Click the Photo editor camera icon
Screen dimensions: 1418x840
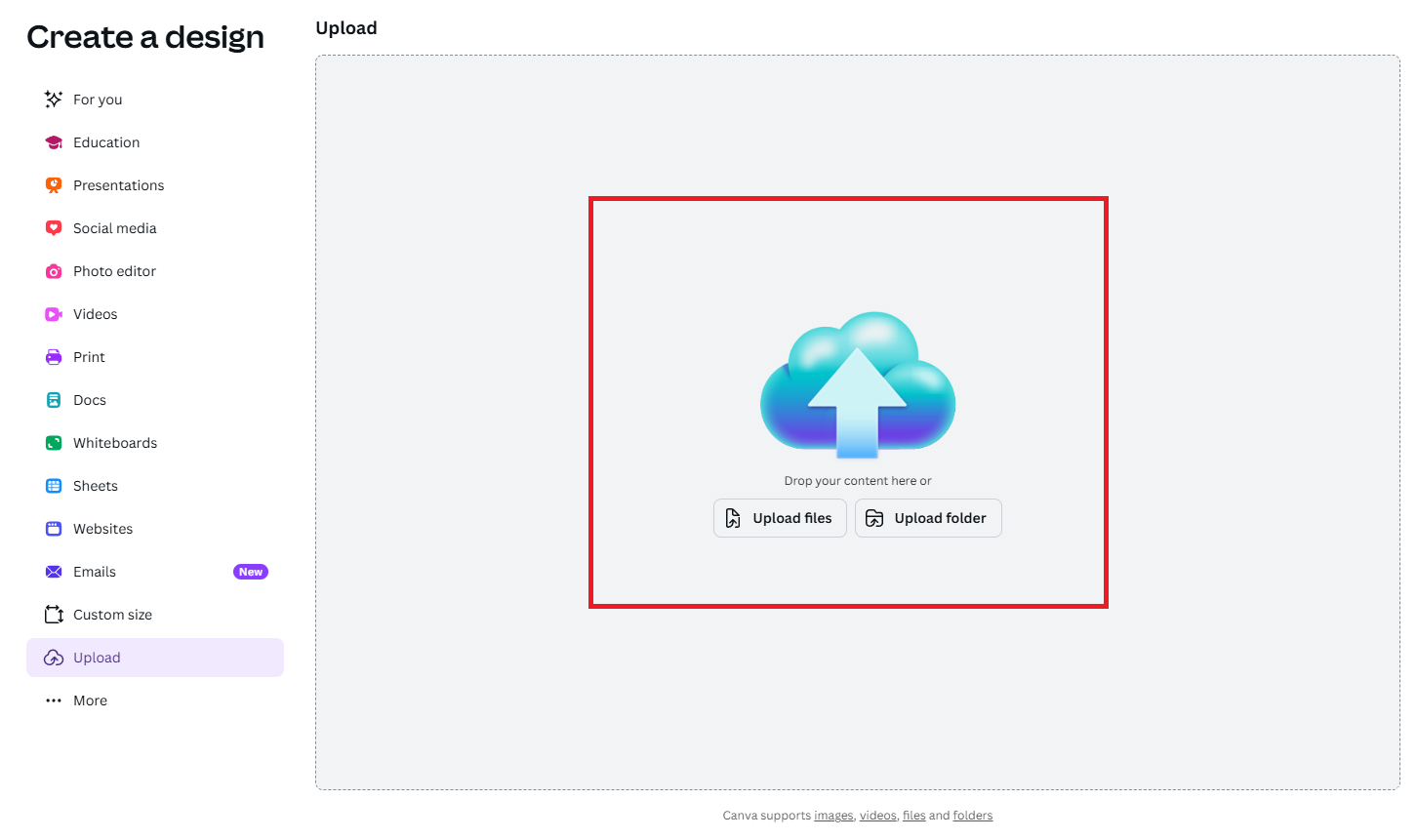click(x=54, y=271)
